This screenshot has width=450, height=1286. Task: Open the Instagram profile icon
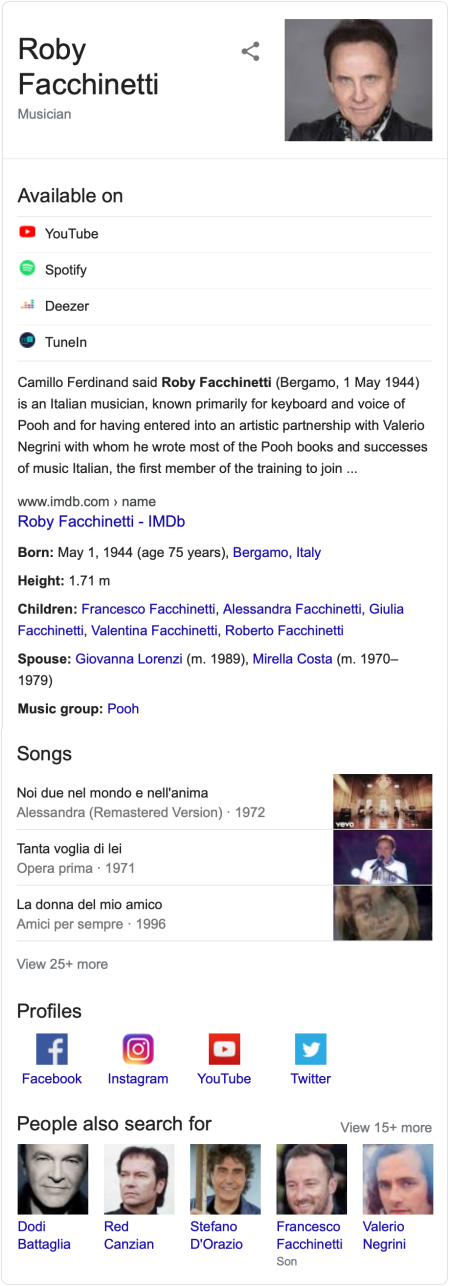pyautogui.click(x=138, y=1049)
